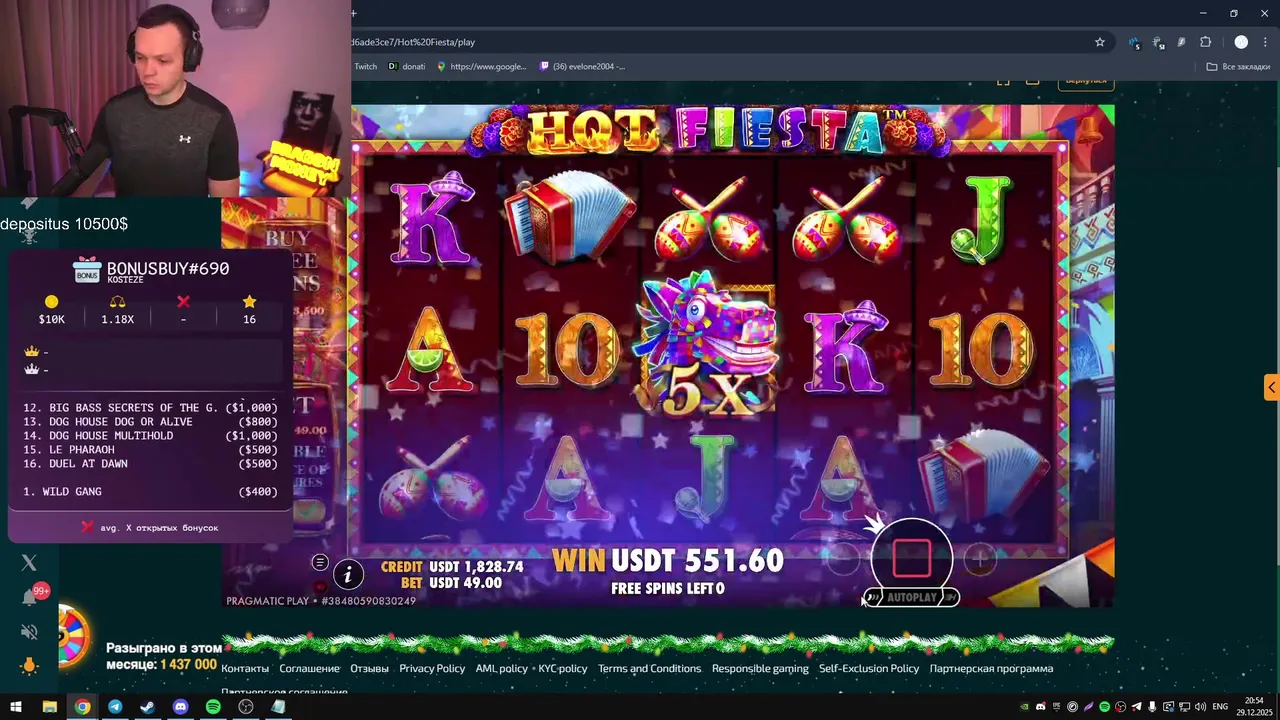
Task: Open the Terms and Conditions link
Action: (x=649, y=668)
